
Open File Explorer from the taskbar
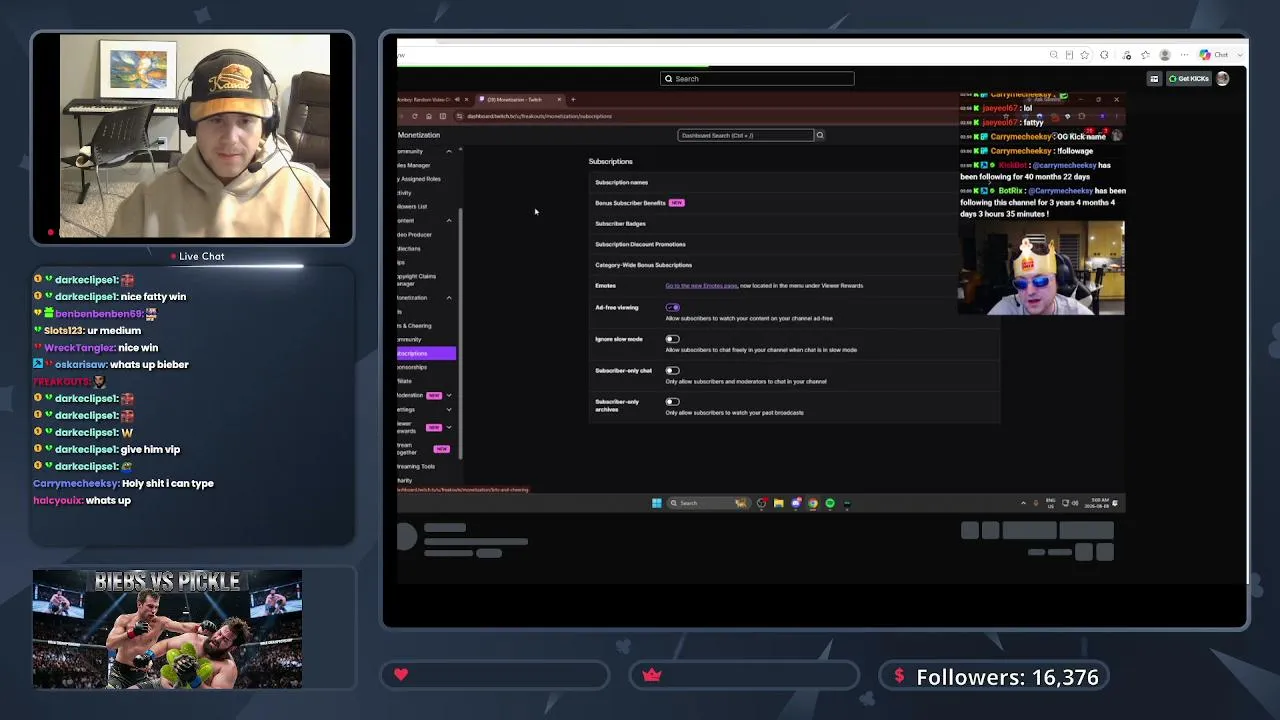[778, 503]
